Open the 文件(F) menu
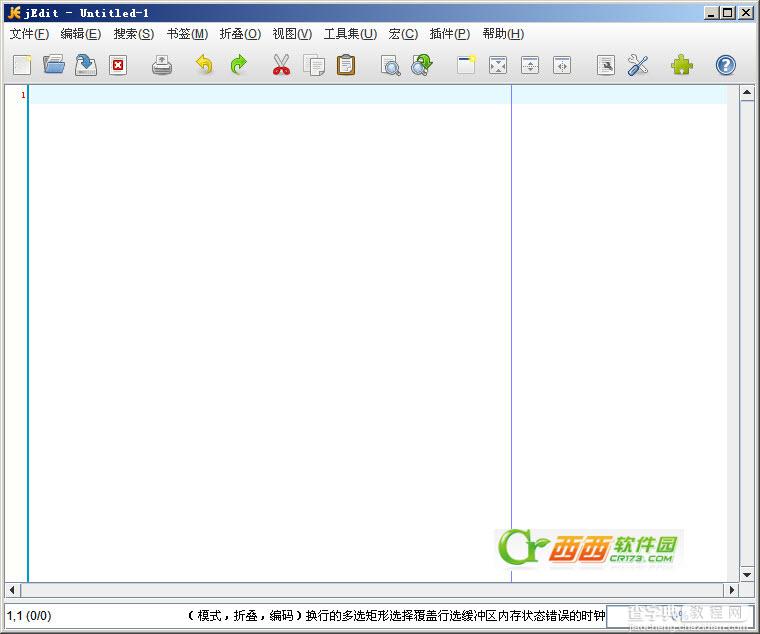 tap(30, 34)
